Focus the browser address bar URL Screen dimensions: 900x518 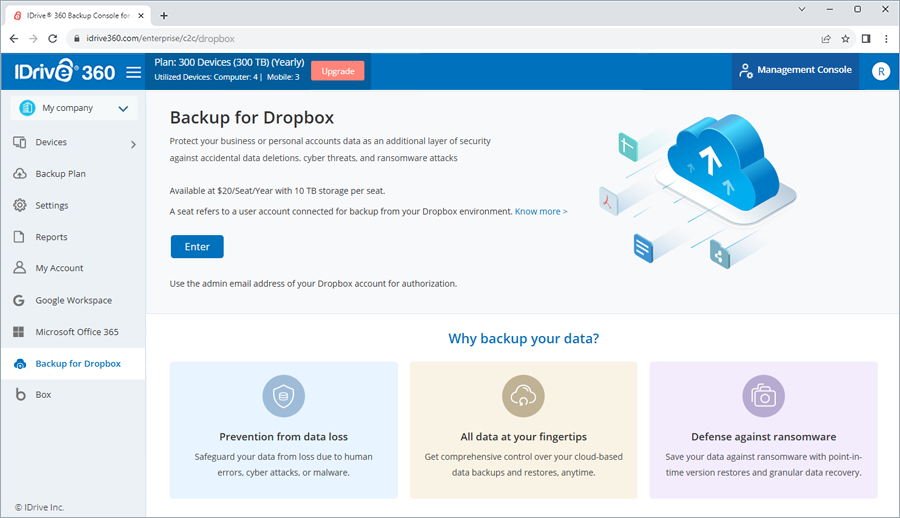coord(161,38)
